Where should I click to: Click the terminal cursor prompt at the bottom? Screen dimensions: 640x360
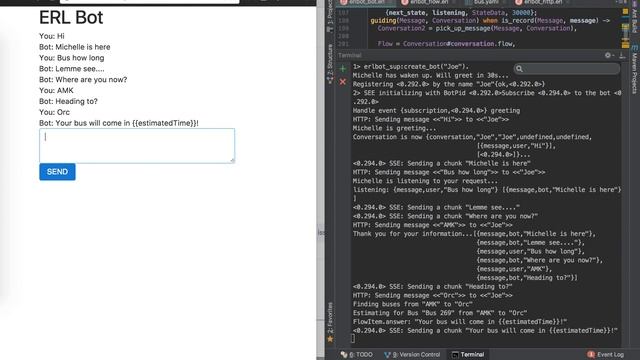click(x=353, y=338)
